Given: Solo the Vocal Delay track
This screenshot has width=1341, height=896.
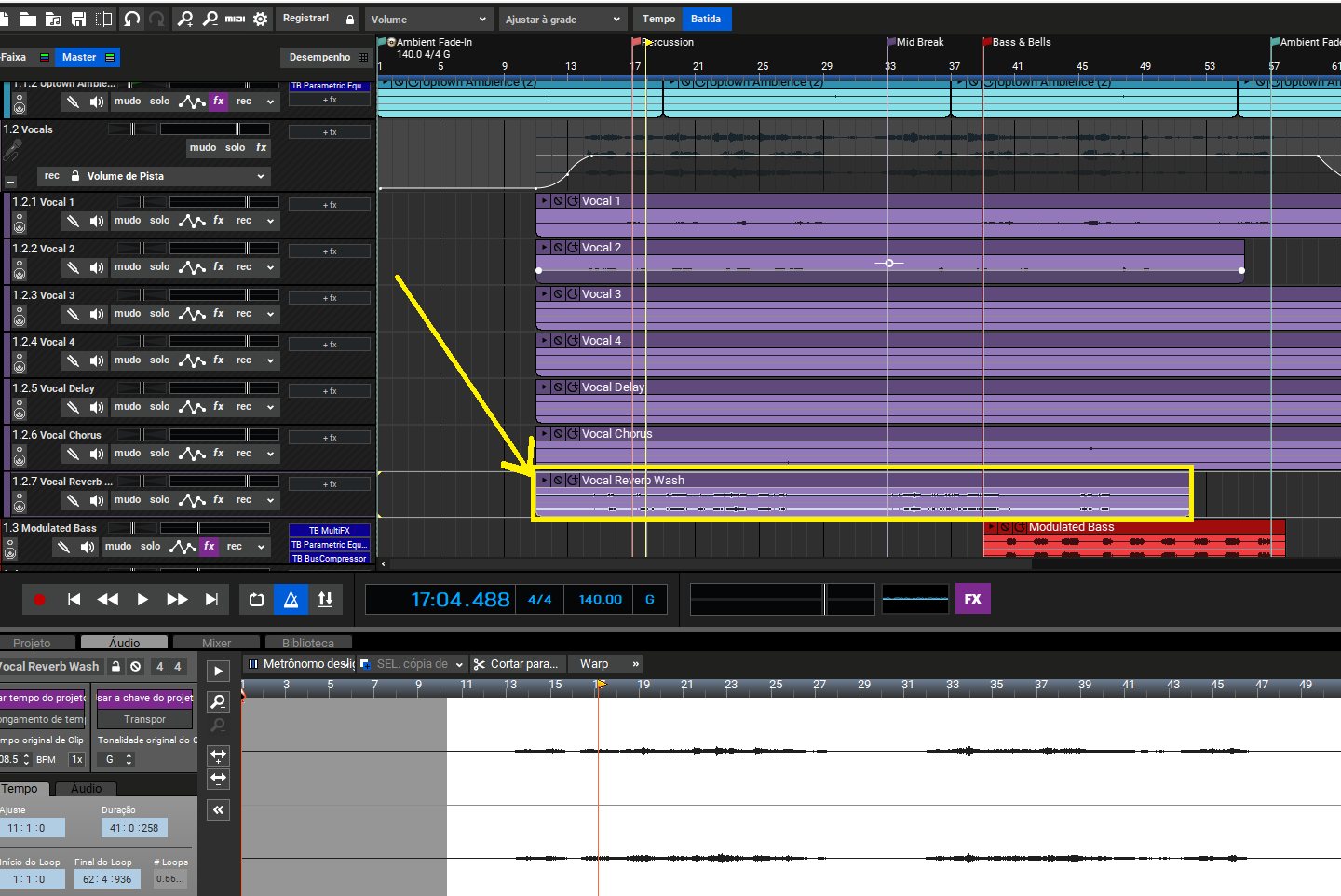Looking at the screenshot, I should [x=160, y=407].
